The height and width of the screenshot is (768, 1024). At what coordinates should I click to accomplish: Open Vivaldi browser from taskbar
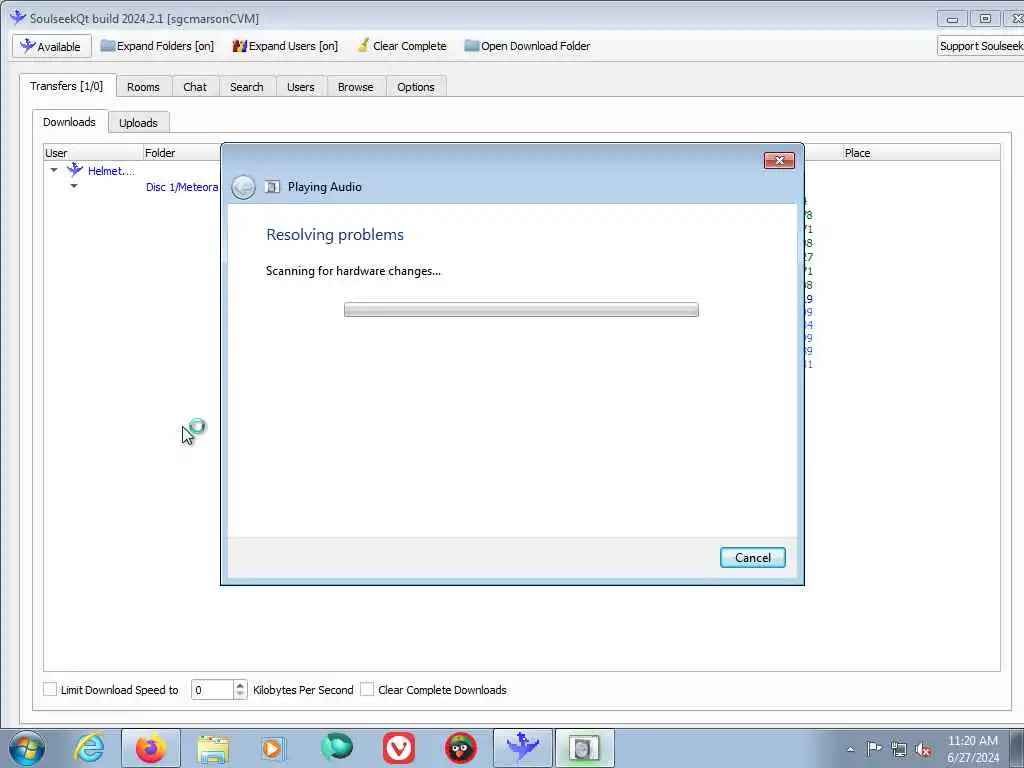(x=399, y=748)
